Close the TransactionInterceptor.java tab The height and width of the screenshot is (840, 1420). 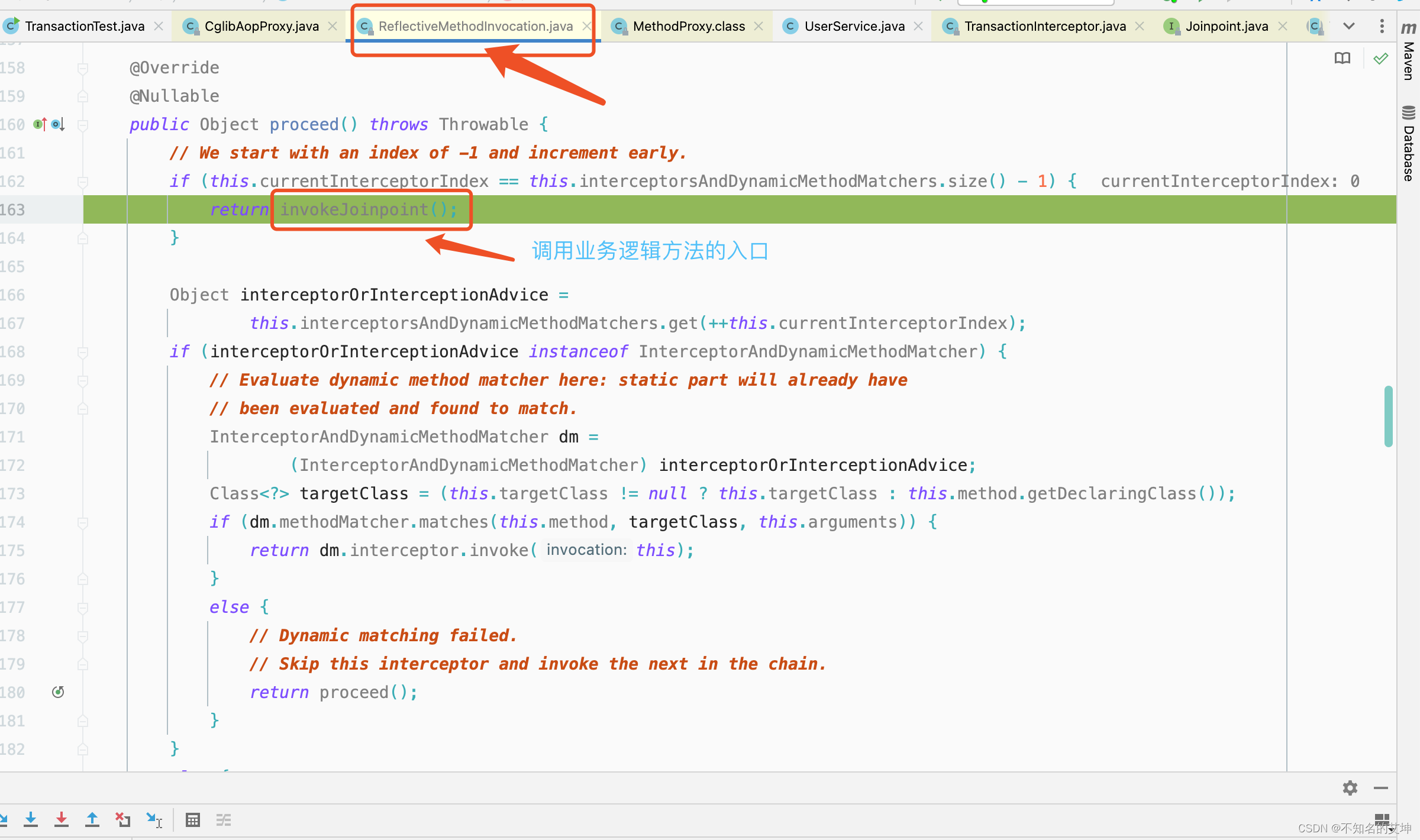[x=1140, y=26]
